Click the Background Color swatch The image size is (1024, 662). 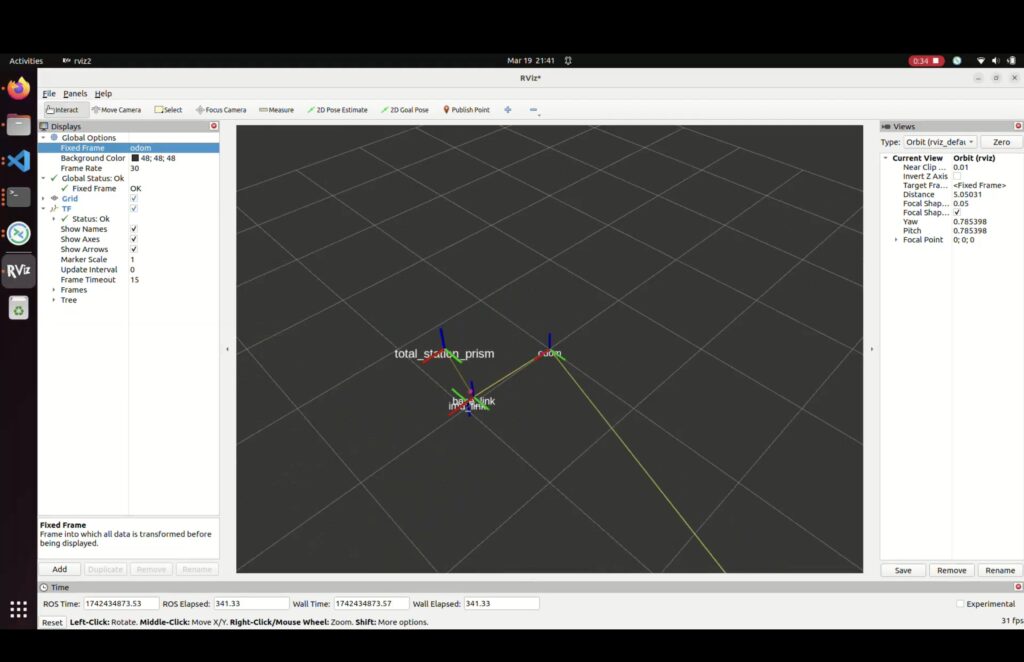click(x=135, y=158)
